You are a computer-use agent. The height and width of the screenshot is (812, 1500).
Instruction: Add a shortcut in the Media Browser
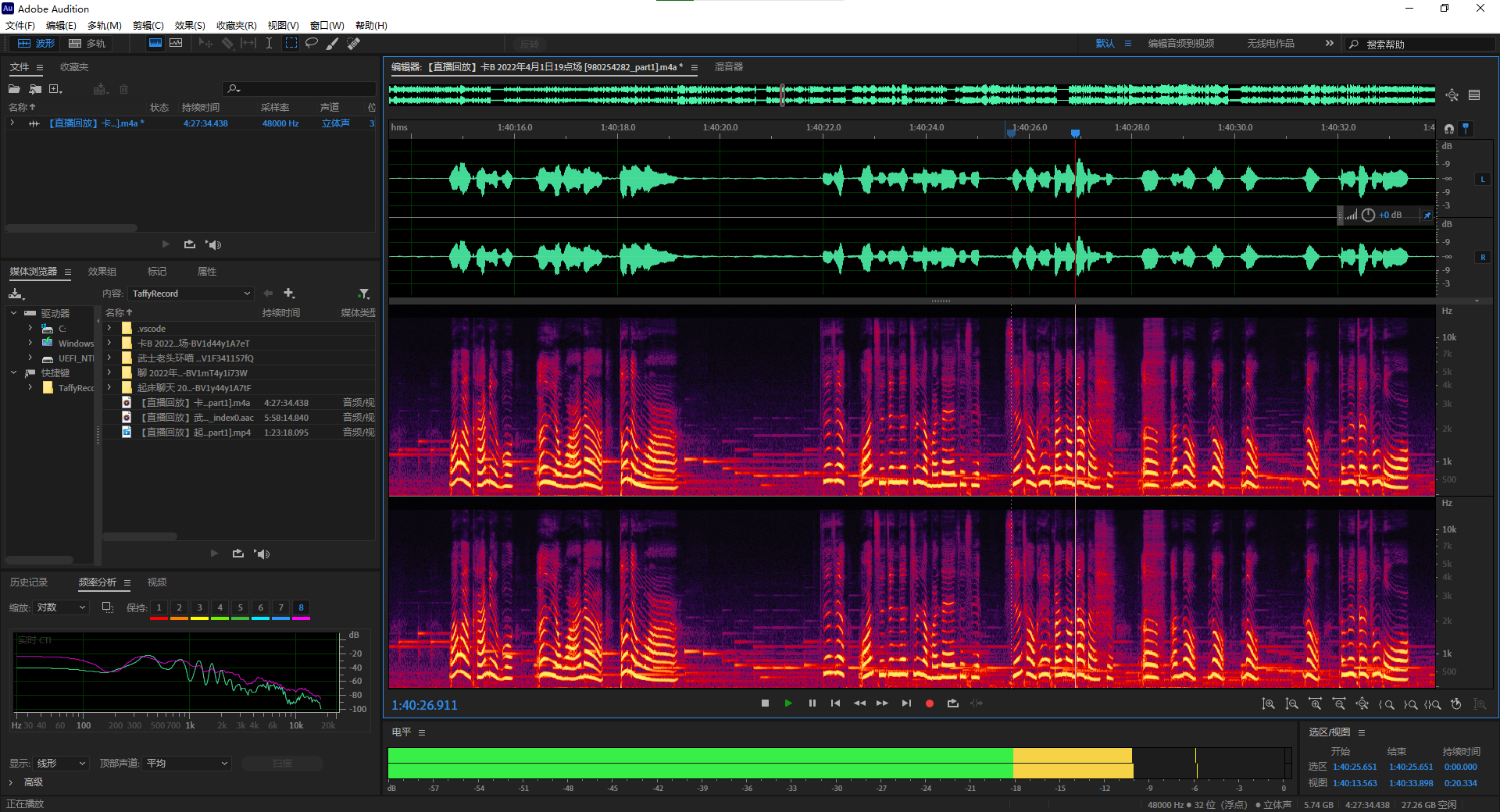tap(289, 294)
